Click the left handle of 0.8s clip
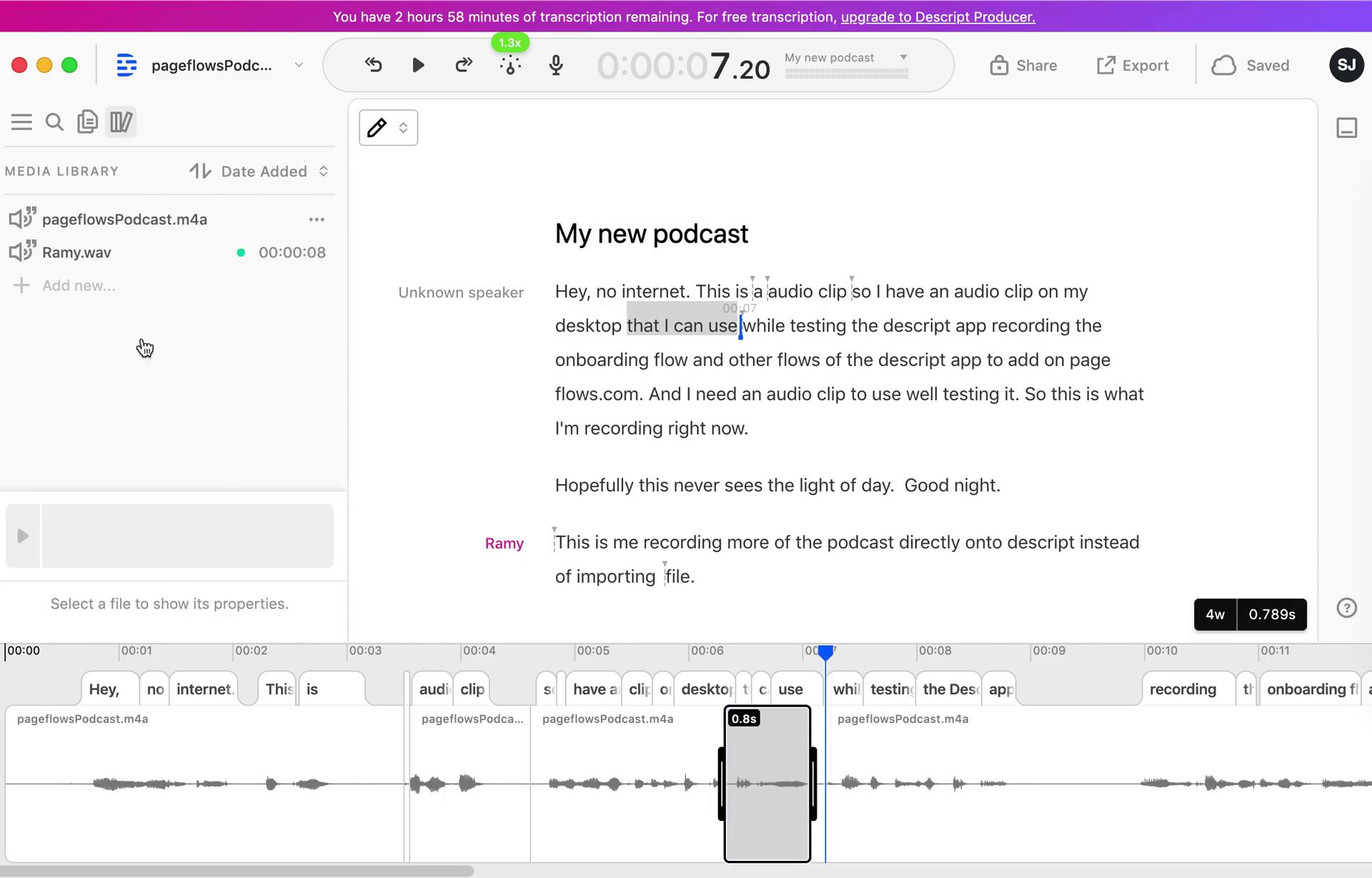The image size is (1372, 878). (722, 784)
